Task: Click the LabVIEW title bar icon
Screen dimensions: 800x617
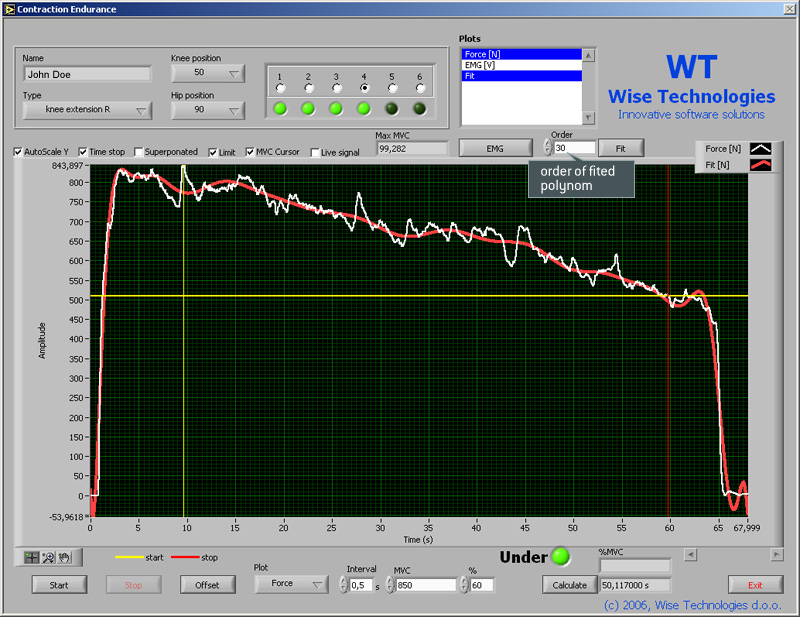Action: (9, 9)
